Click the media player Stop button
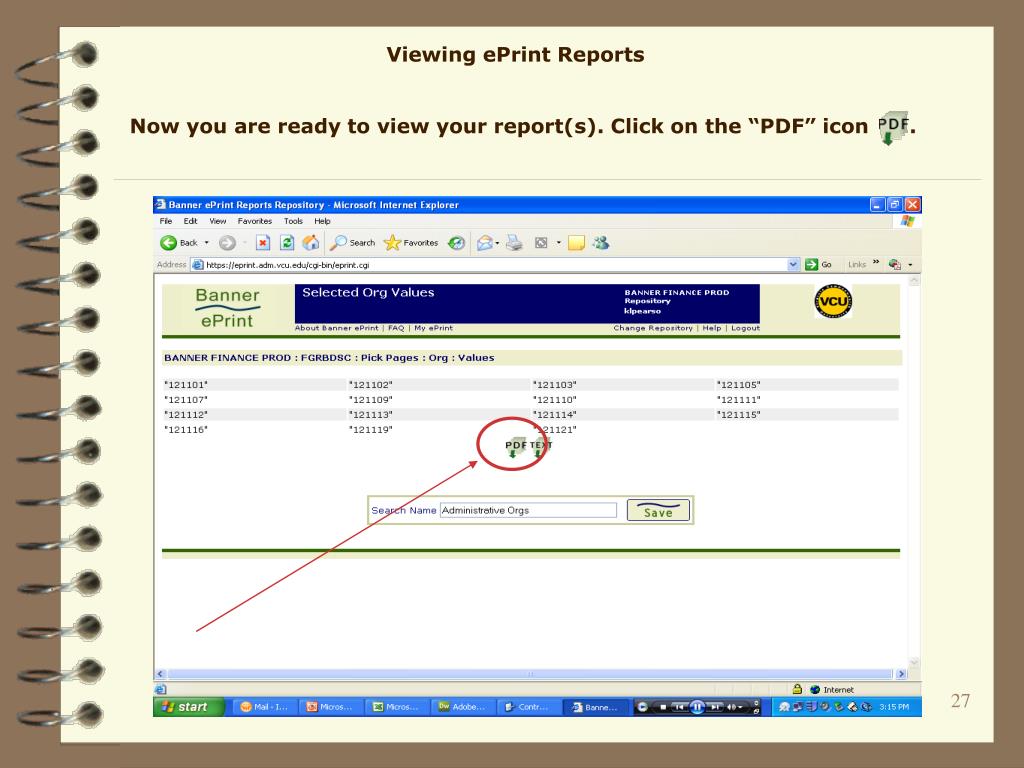The width and height of the screenshot is (1024, 768). [663, 707]
